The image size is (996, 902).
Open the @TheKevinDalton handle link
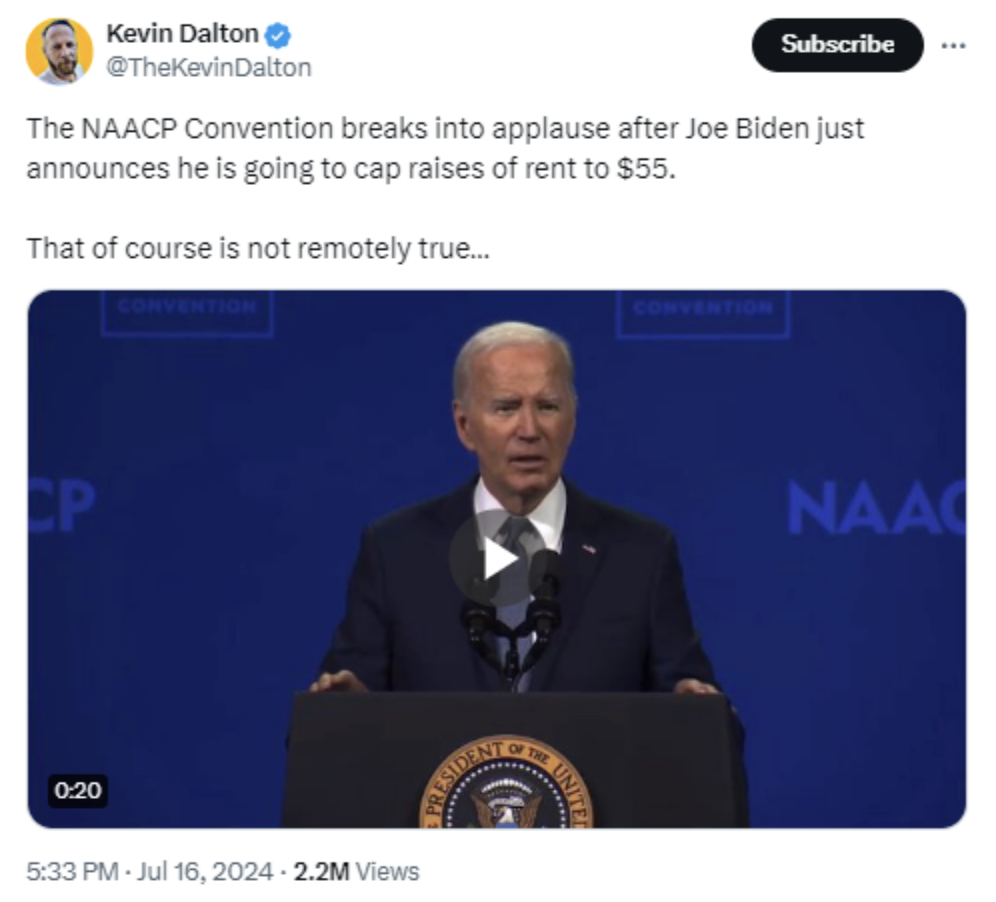pyautogui.click(x=208, y=67)
